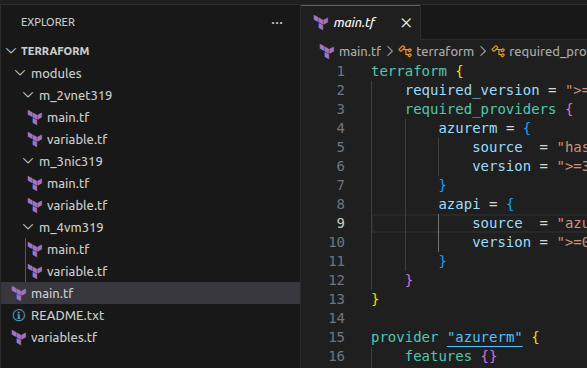The width and height of the screenshot is (587, 368).
Task: Collapse the m_4vm319 folder
Action: click(x=28, y=227)
